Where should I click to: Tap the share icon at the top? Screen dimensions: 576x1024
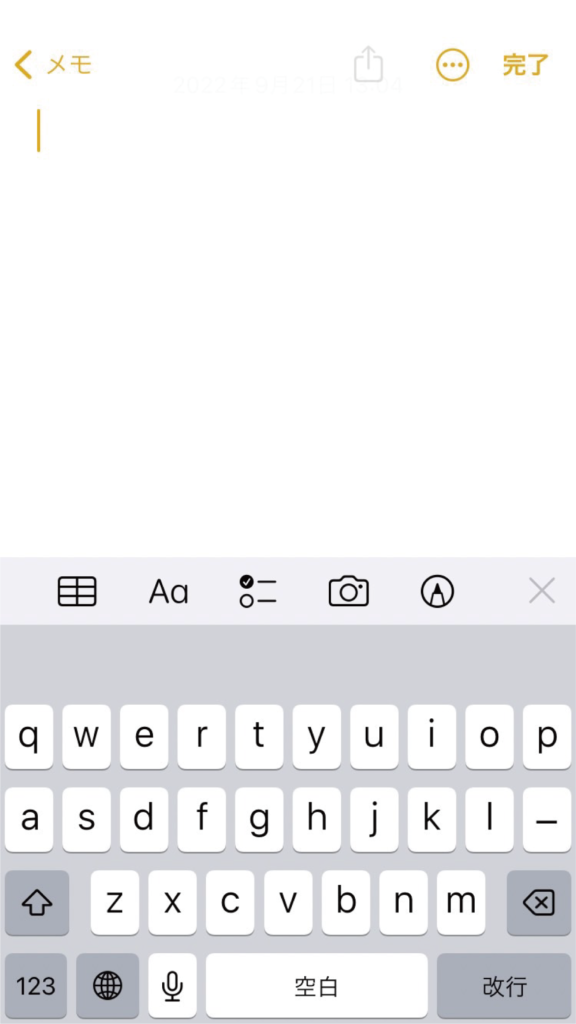[x=368, y=64]
